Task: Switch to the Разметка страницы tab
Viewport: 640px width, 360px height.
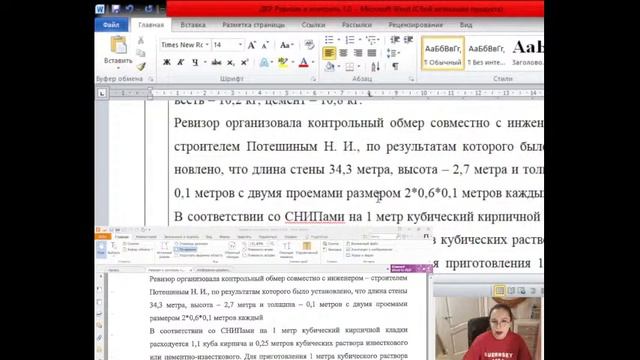Action: click(253, 25)
